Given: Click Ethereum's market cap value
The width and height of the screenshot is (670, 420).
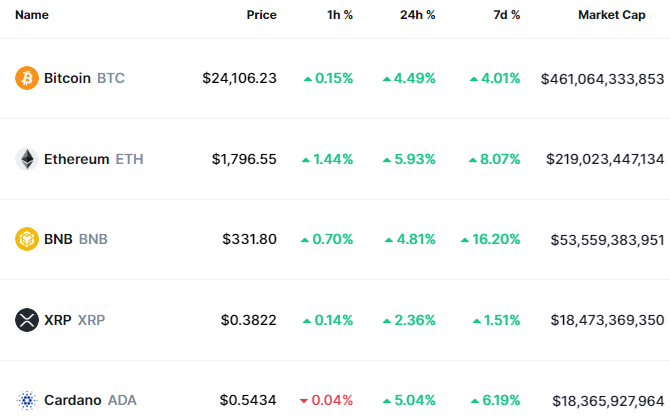Looking at the screenshot, I should [x=604, y=159].
